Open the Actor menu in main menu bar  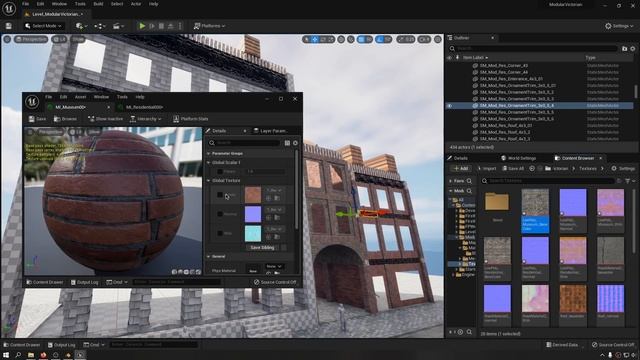(x=136, y=4)
